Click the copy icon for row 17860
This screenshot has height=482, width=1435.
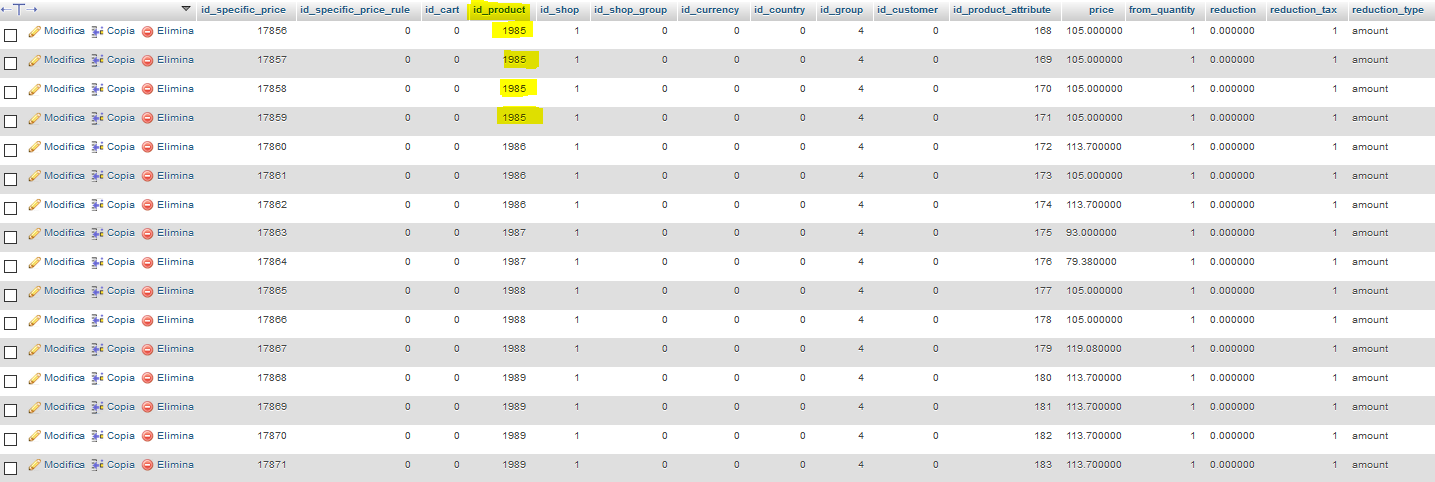(x=98, y=147)
